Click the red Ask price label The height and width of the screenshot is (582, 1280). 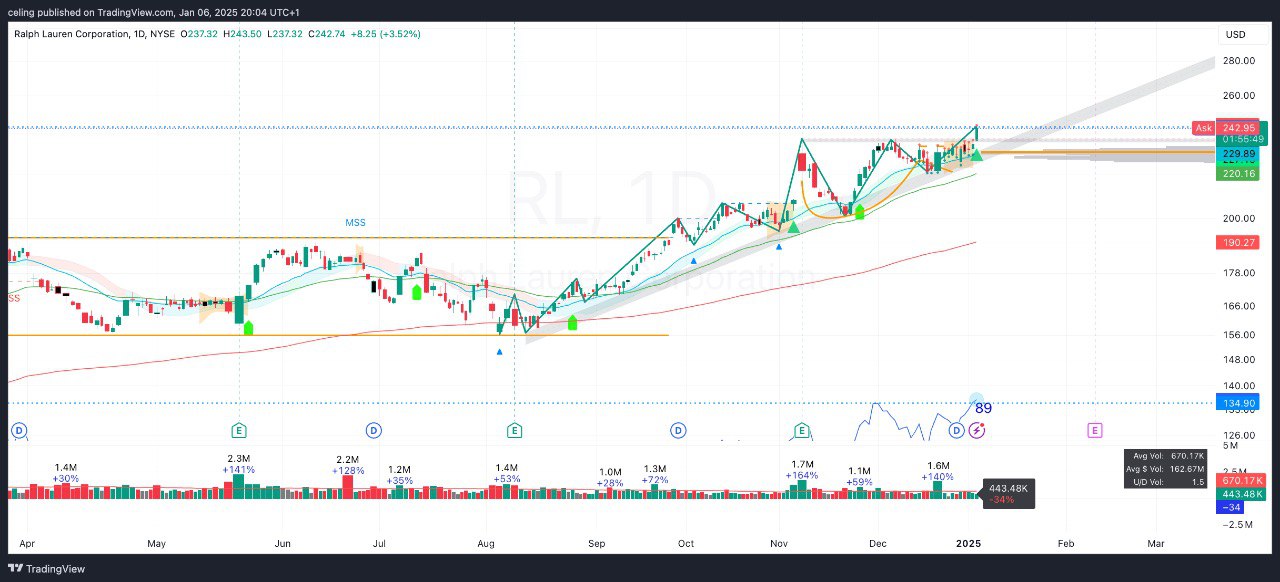click(1203, 128)
